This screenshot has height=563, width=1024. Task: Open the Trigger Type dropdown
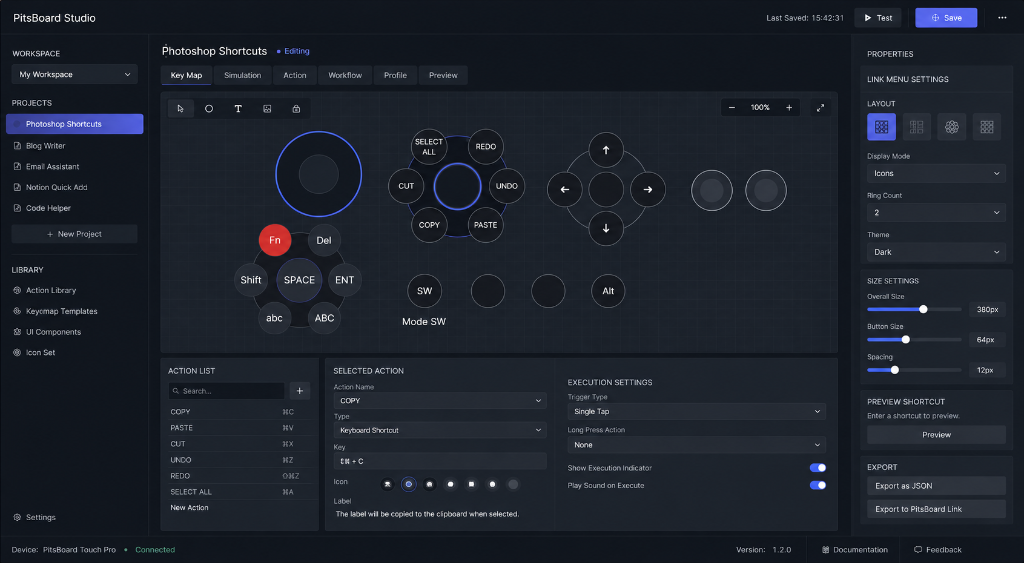(696, 411)
